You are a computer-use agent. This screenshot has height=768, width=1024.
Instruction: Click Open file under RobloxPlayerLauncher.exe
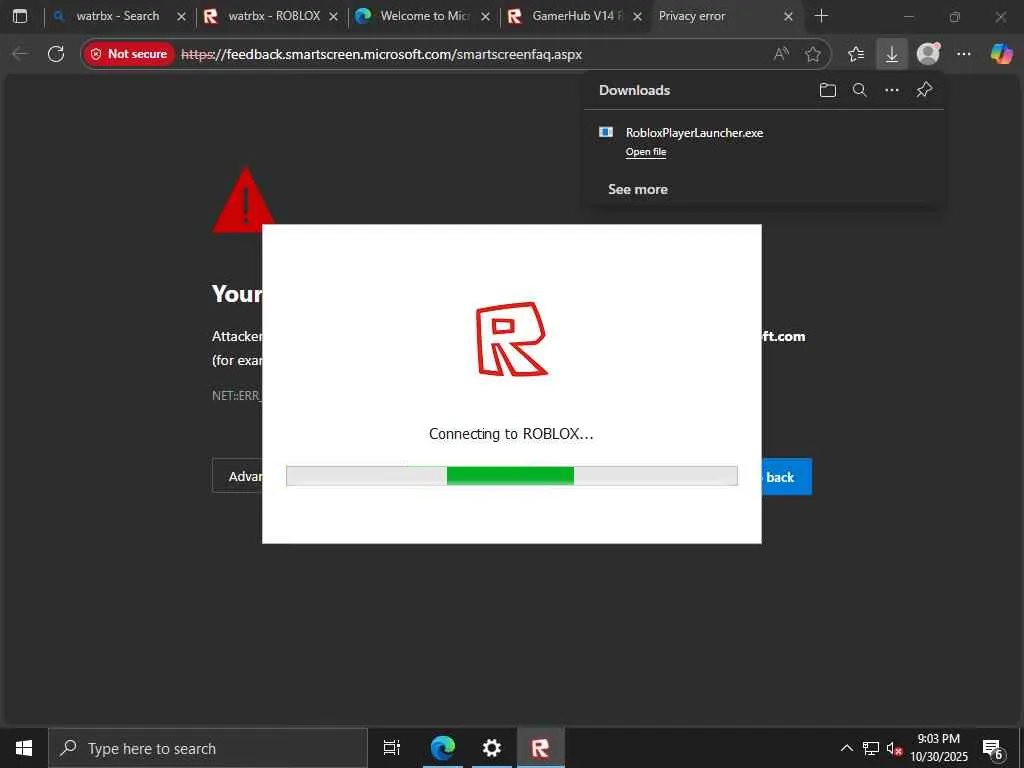646,152
